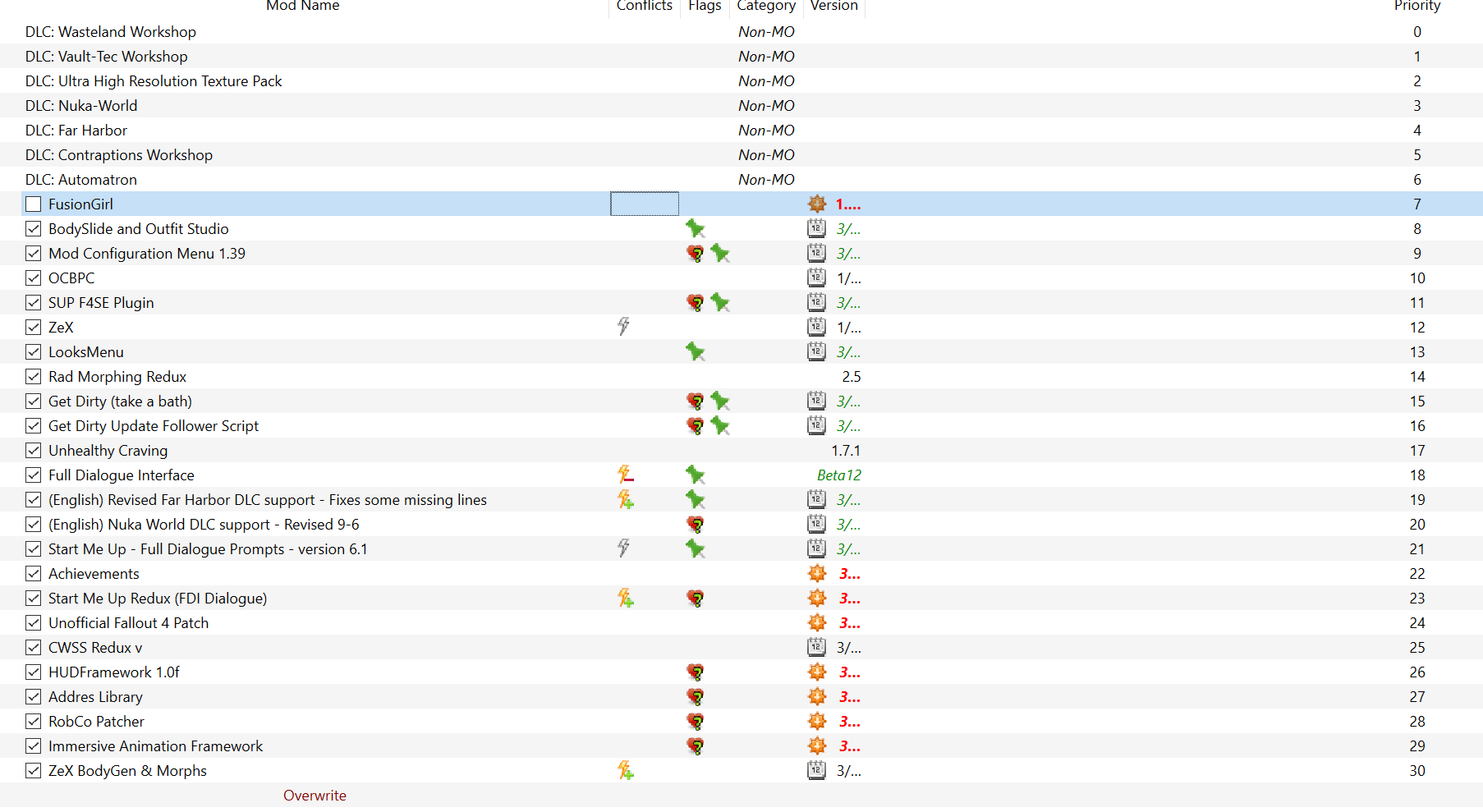Click the grey lightning icon on Start Me Up - Full Dialogue Prompts

click(624, 548)
